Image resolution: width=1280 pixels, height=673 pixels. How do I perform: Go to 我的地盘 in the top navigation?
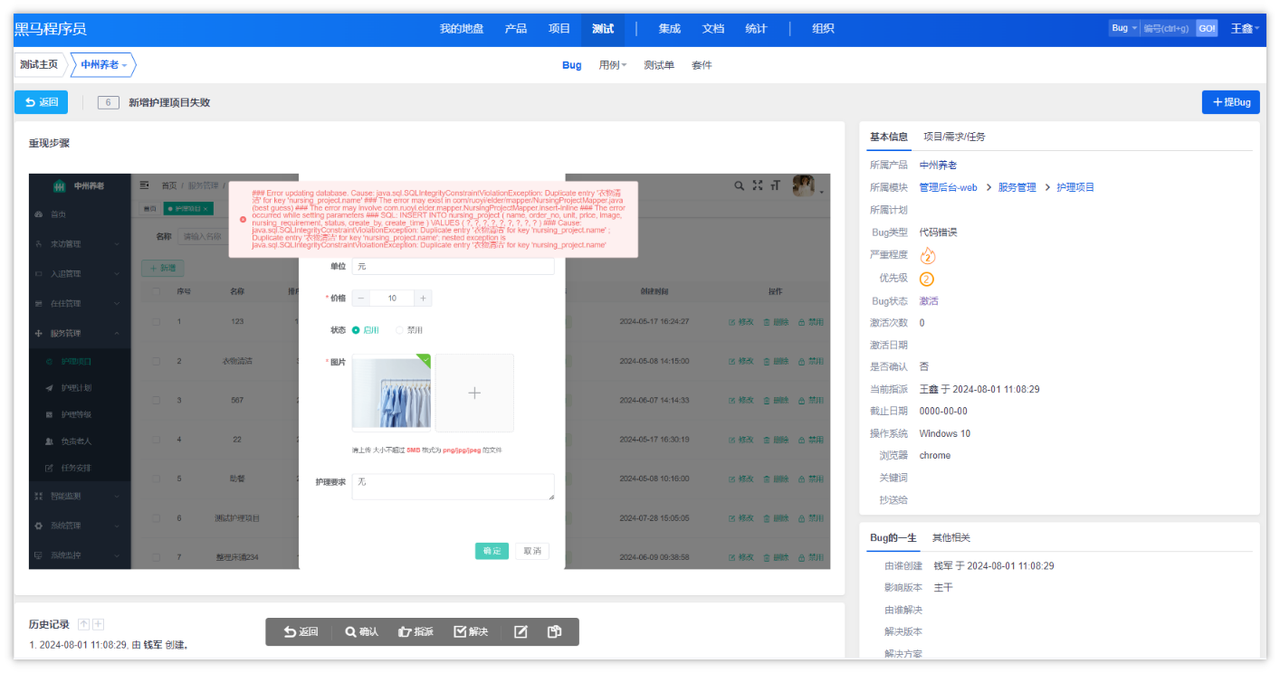[462, 28]
